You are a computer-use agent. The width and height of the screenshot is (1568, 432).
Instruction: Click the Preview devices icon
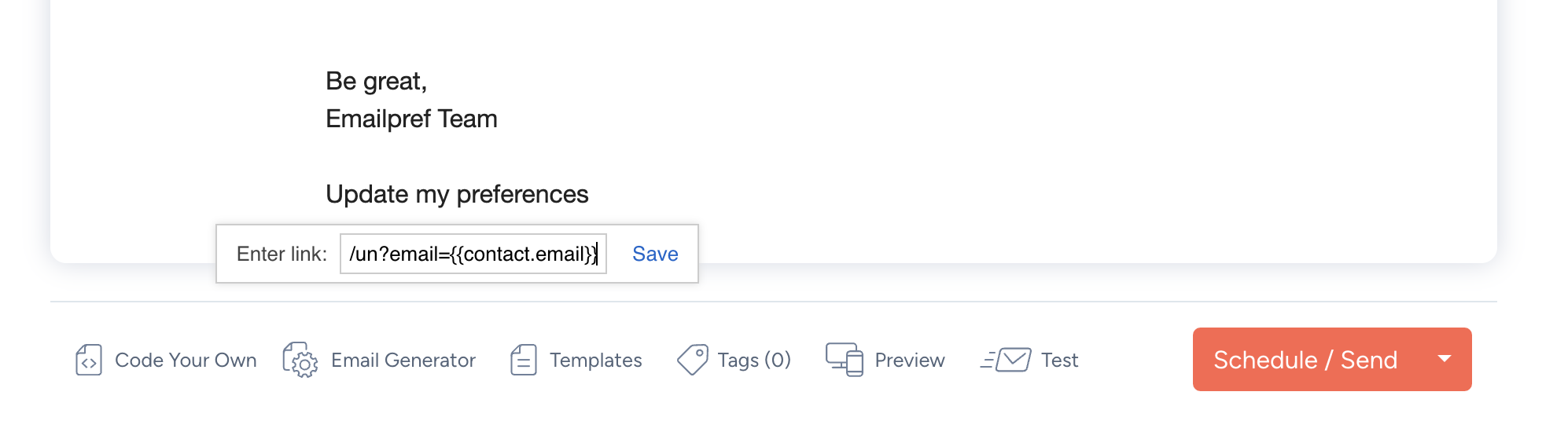coord(845,360)
